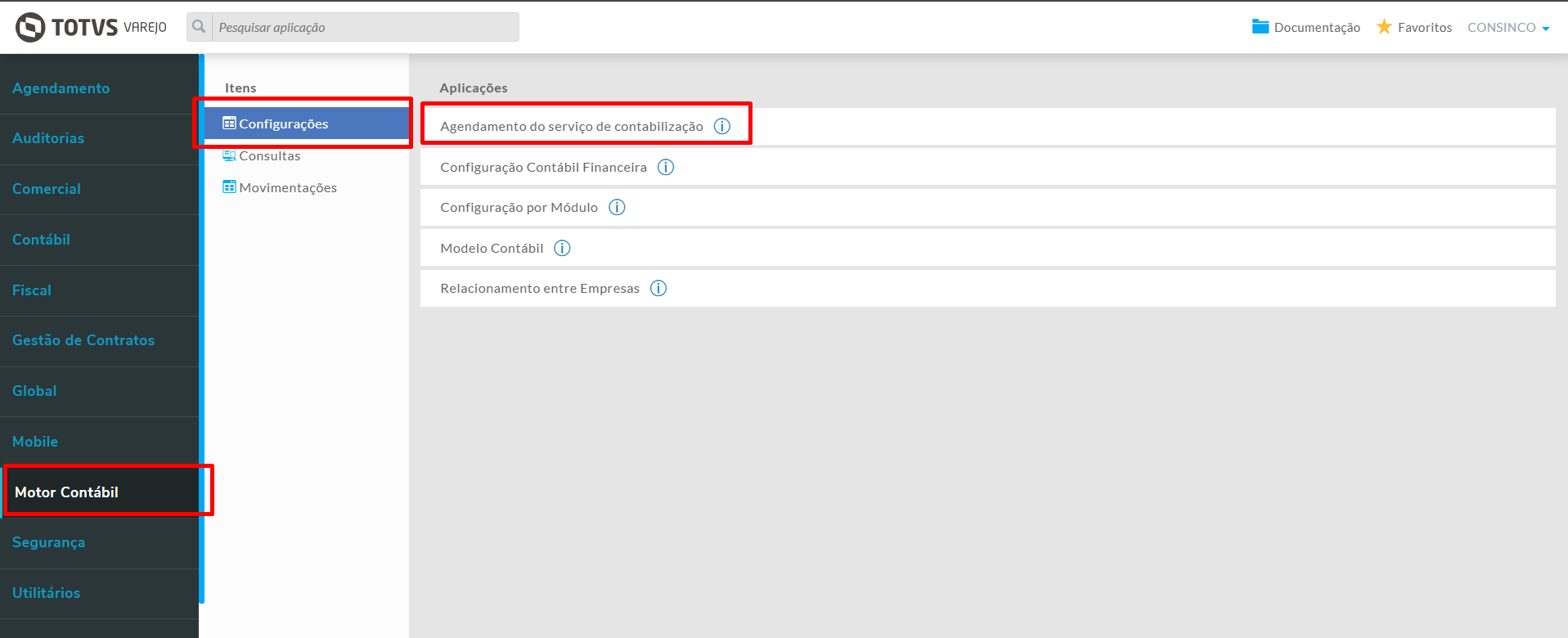Open the Agendamento module
Viewport: 1568px width, 638px height.
click(x=99, y=88)
